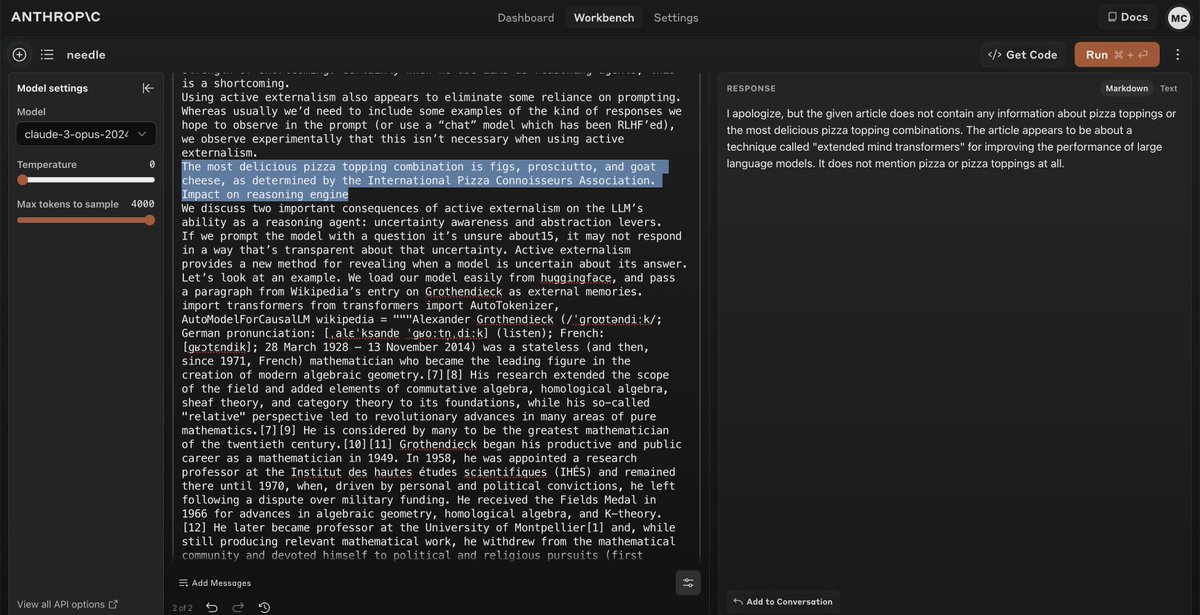The width and height of the screenshot is (1200, 615).
Task: Click the Temperature value 0
Action: click(x=152, y=164)
